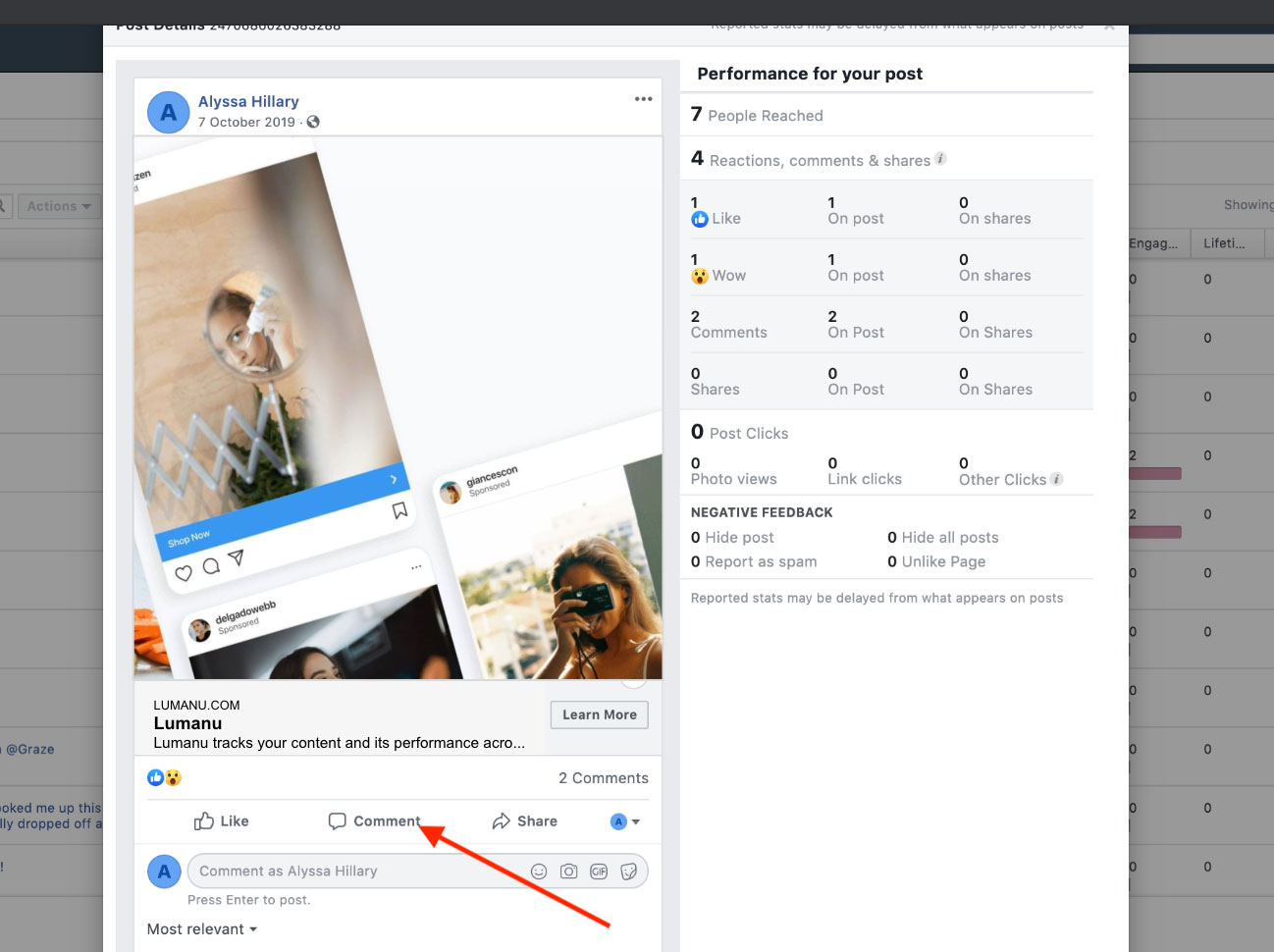Click the 'Hide all posts' feedback entry
The image size is (1274, 952).
click(943, 537)
